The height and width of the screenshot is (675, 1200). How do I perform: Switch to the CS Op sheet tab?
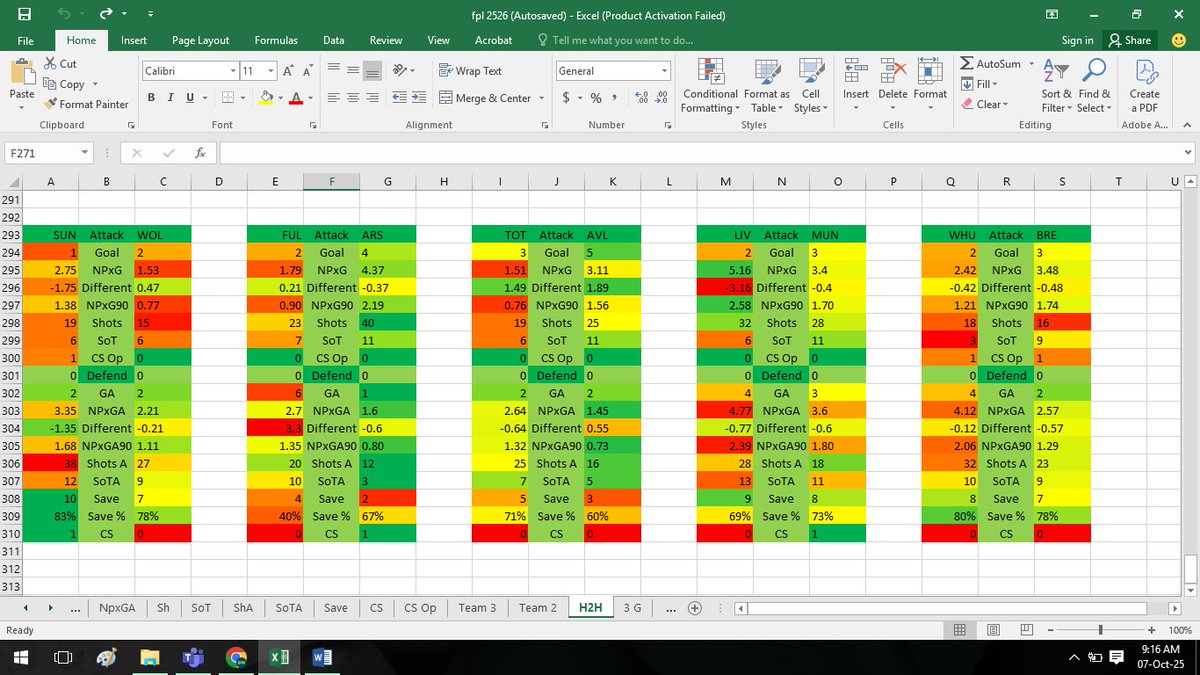pyautogui.click(x=420, y=607)
